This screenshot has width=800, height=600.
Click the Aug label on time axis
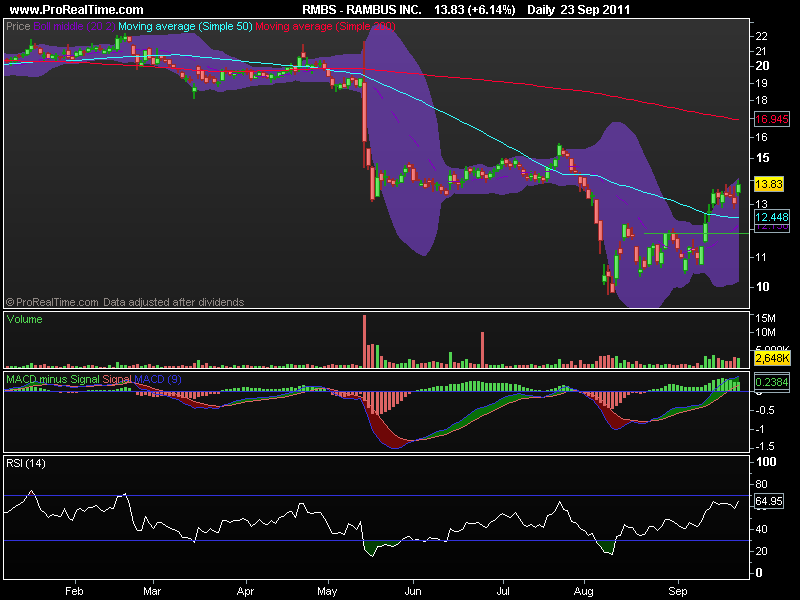point(583,591)
